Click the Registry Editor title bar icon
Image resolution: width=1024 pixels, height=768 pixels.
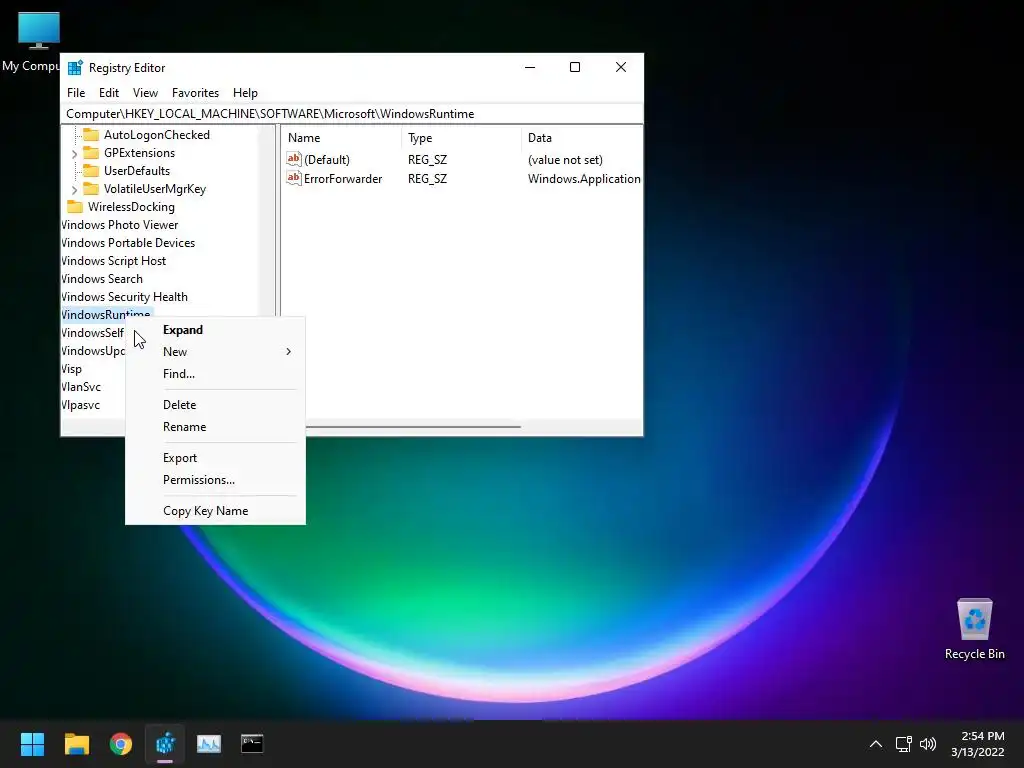coord(75,67)
